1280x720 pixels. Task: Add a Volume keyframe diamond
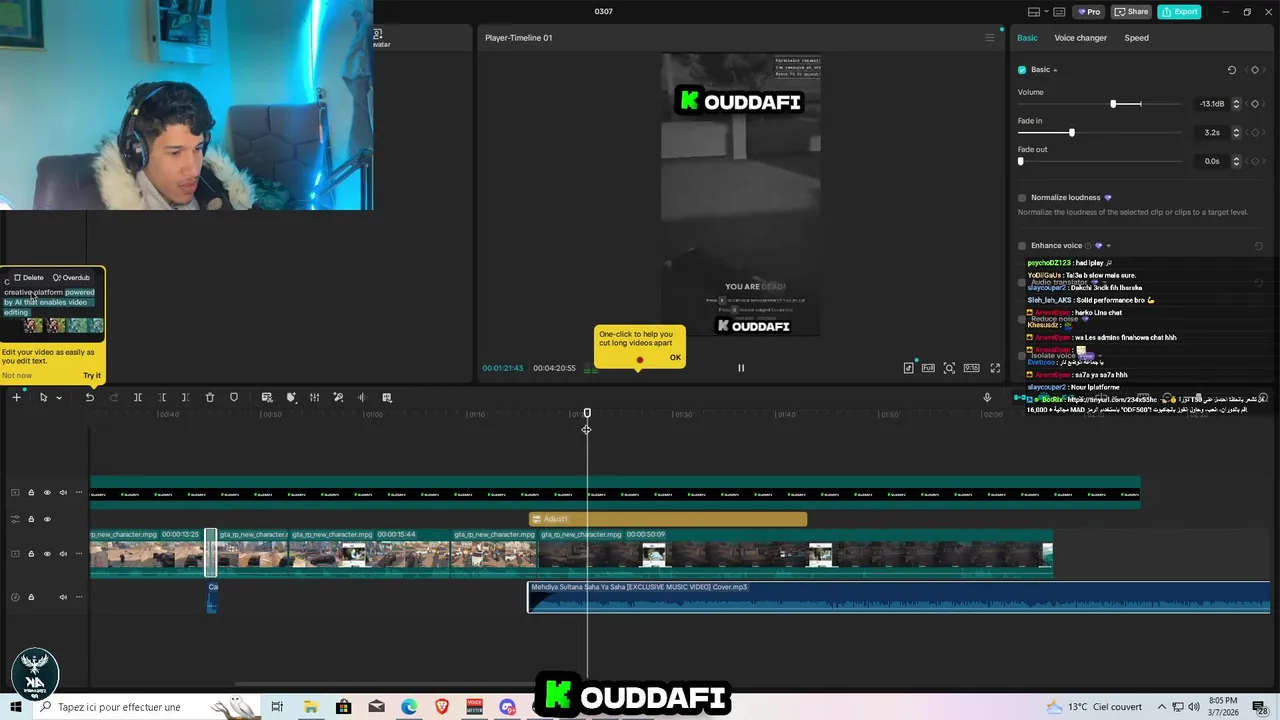1255,104
